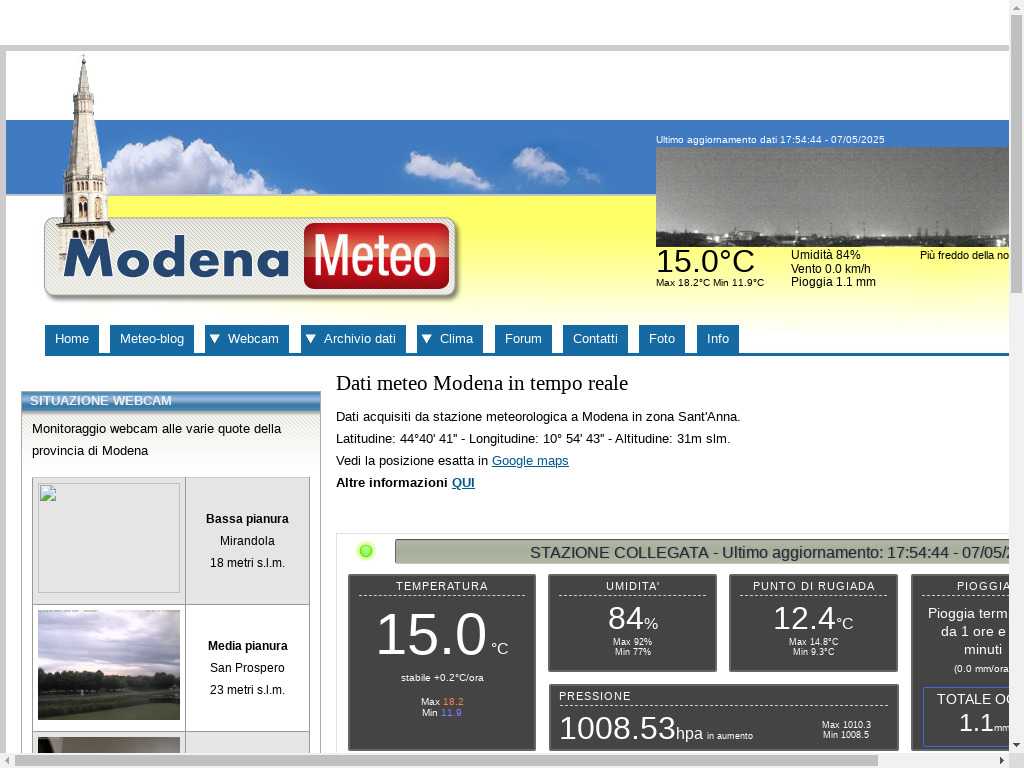This screenshot has width=1024, height=768.
Task: Click the 84% humidity value in the panel
Action: point(632,618)
